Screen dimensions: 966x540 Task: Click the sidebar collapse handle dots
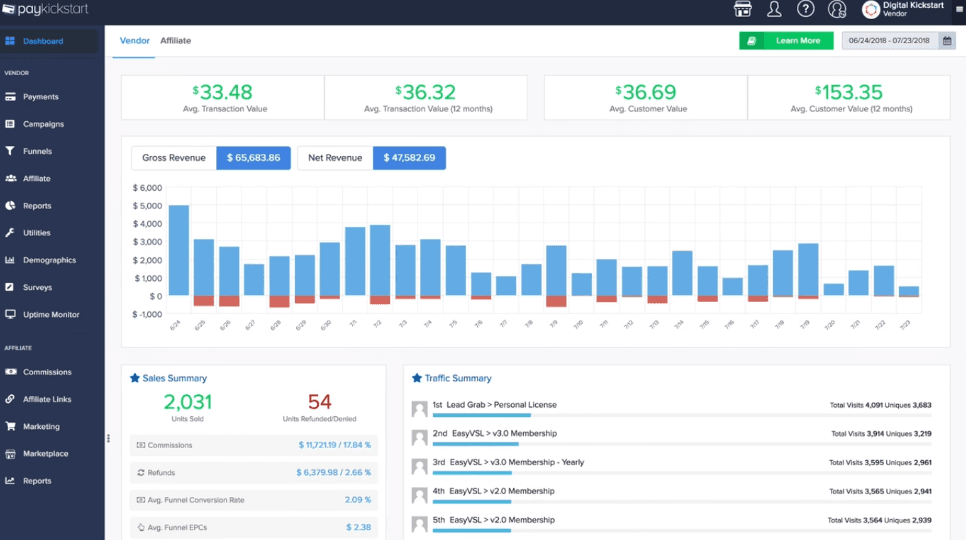(x=108, y=438)
